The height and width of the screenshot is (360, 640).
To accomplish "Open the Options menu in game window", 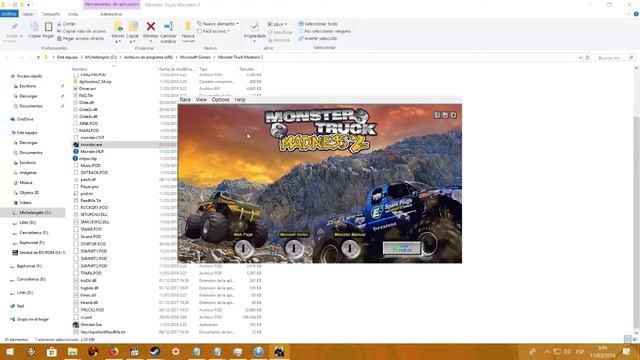I will 220,100.
